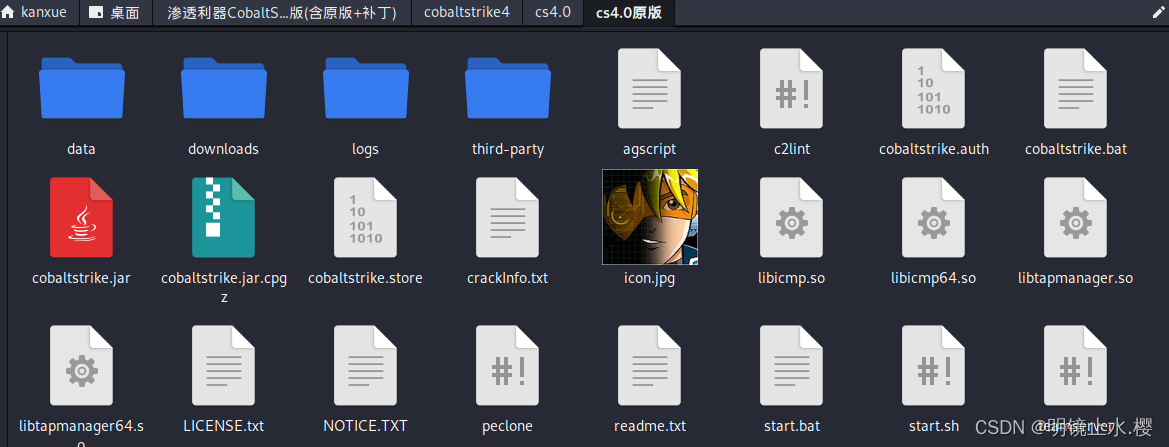Click the cobaltstrike.auth file name label
Viewport: 1169px width, 447px height.
933,149
